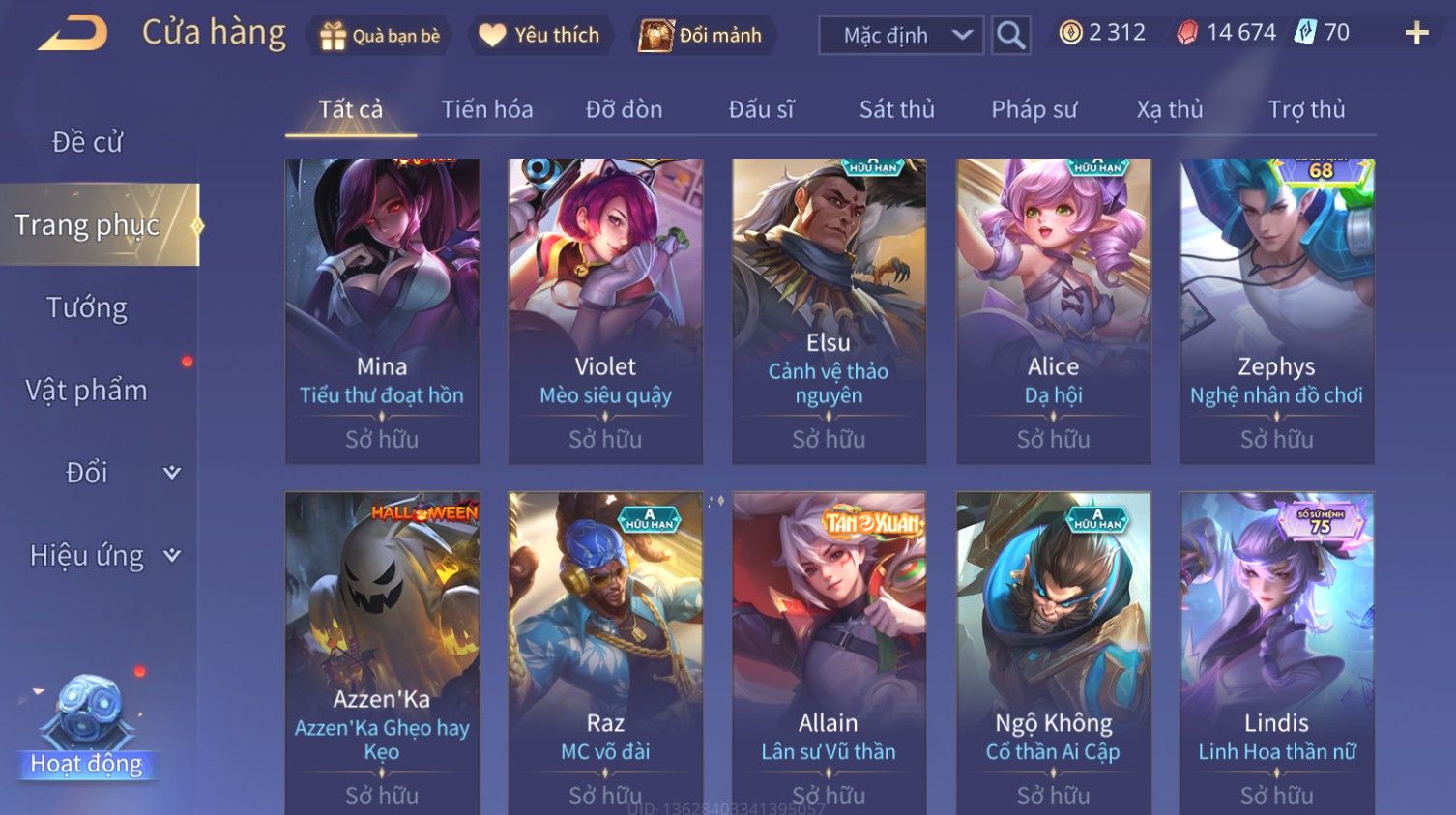Image resolution: width=1456 pixels, height=815 pixels.
Task: Tap the gold coin balance icon
Action: coord(1070,33)
